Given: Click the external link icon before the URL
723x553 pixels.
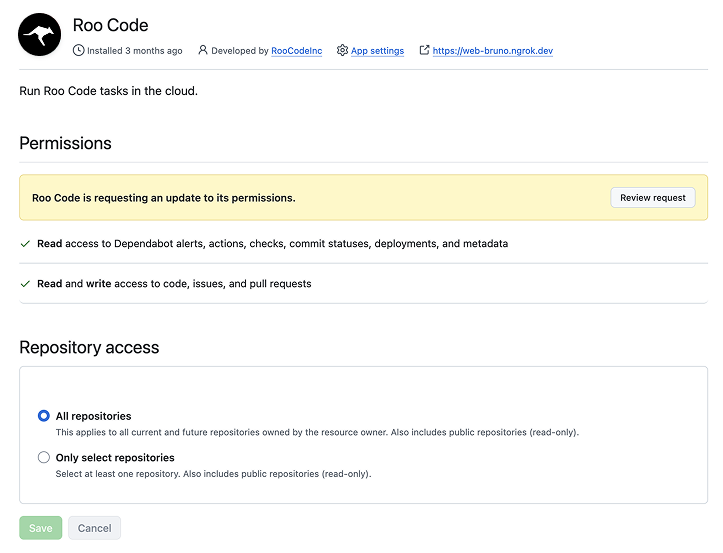Looking at the screenshot, I should click(x=424, y=50).
